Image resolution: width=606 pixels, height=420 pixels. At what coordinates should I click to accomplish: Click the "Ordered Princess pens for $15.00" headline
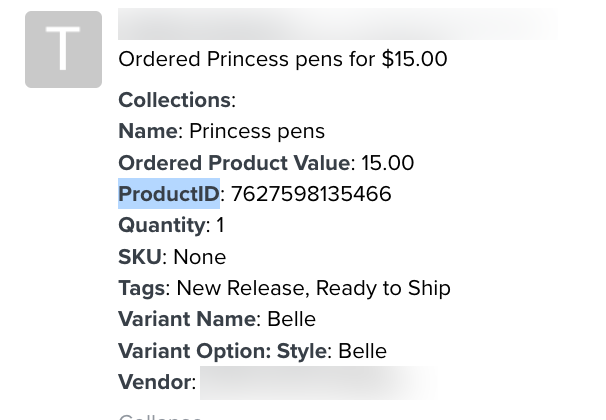tap(282, 59)
